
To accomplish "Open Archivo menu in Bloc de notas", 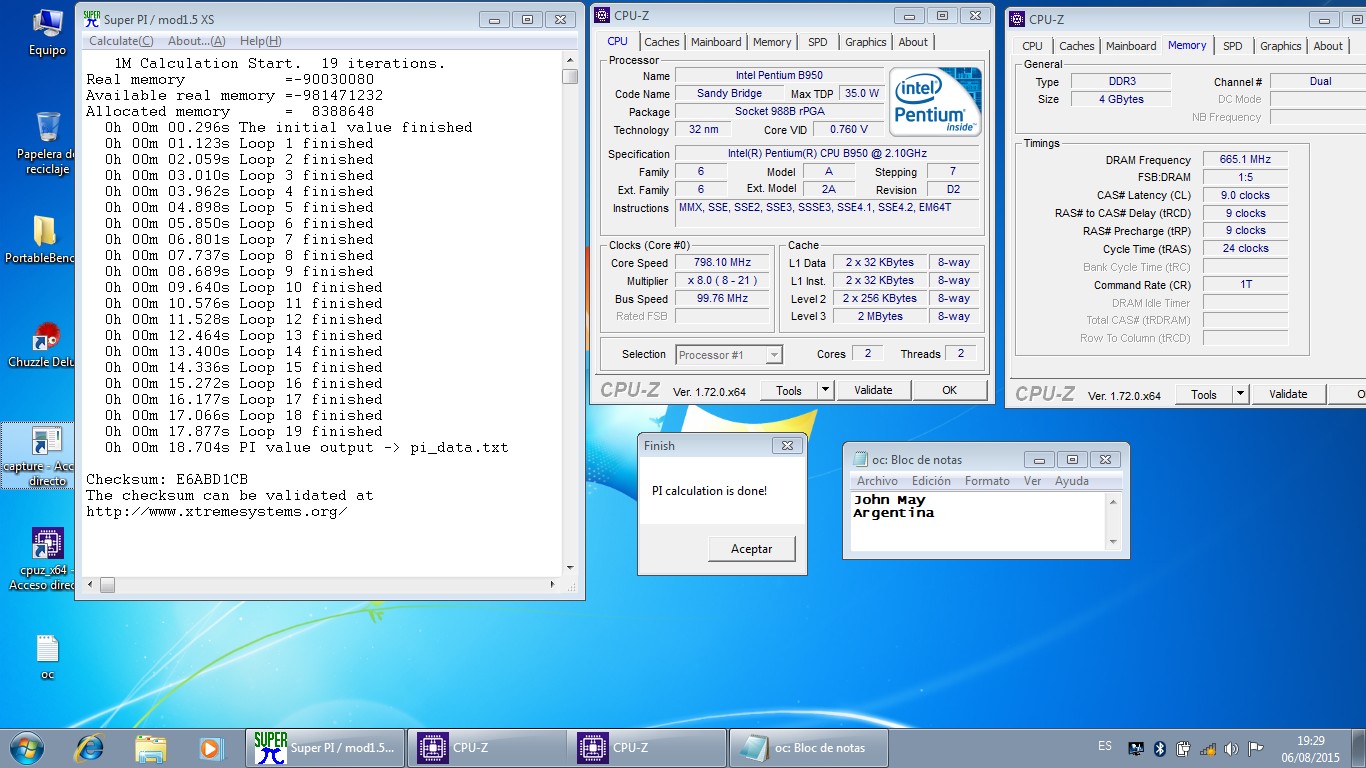I will point(877,481).
